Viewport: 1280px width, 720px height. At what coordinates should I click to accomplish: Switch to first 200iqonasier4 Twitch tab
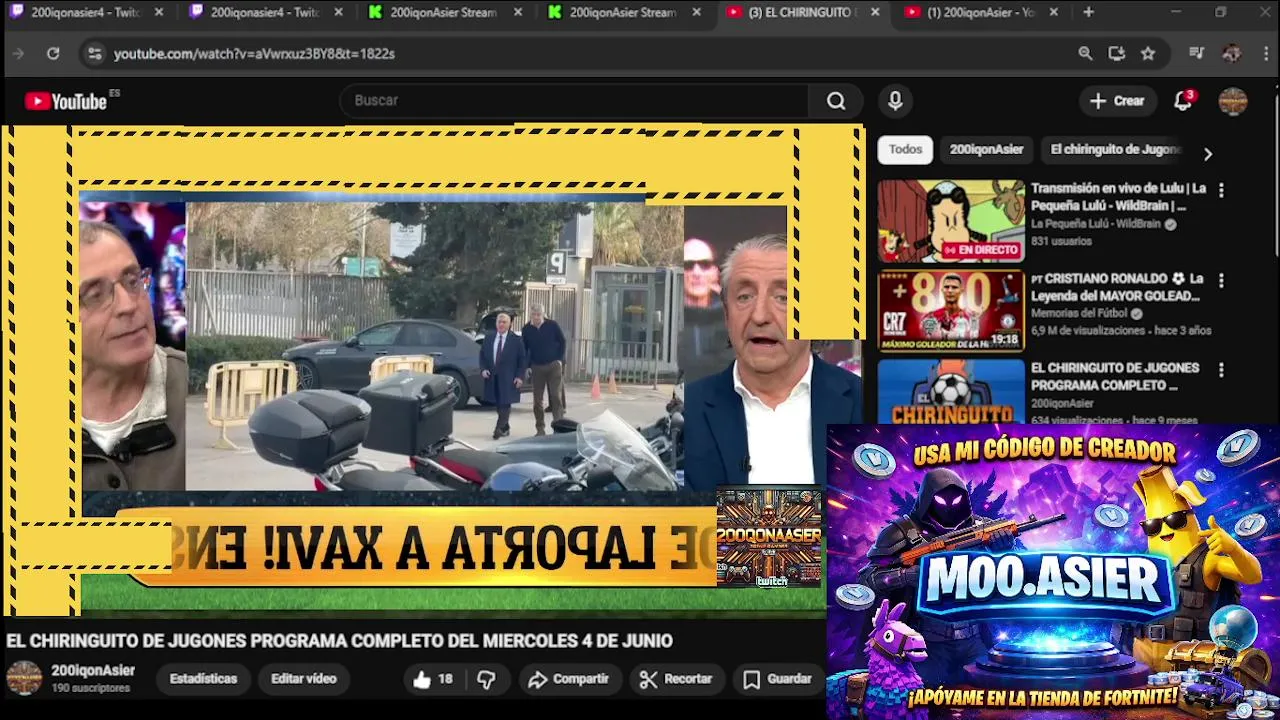pos(87,12)
